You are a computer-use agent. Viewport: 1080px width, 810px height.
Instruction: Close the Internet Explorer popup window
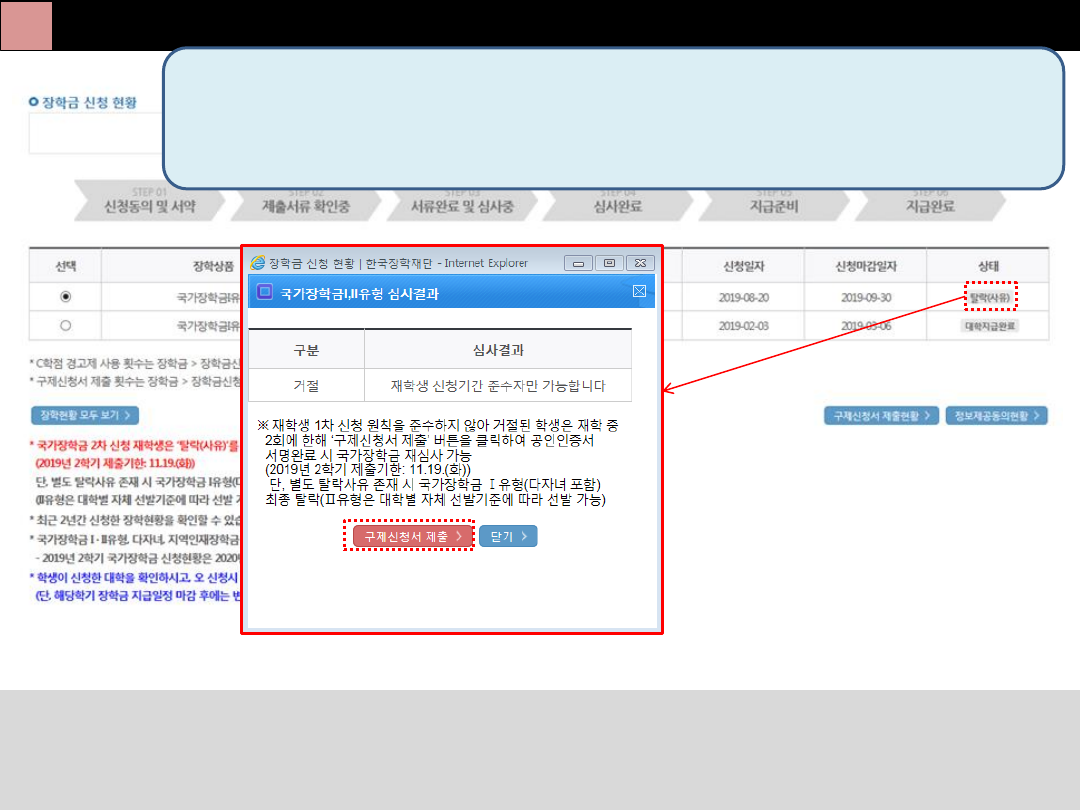click(x=640, y=263)
